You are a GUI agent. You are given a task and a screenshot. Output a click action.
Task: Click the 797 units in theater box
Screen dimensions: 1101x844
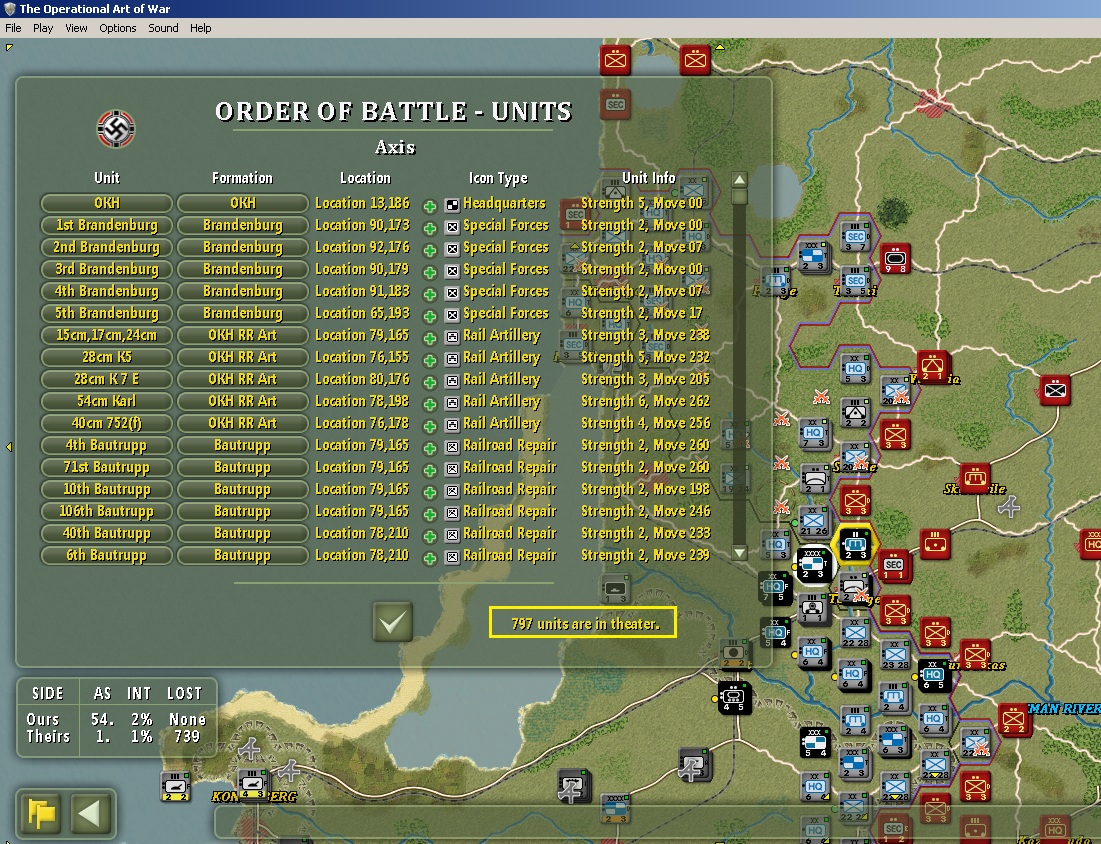click(583, 623)
